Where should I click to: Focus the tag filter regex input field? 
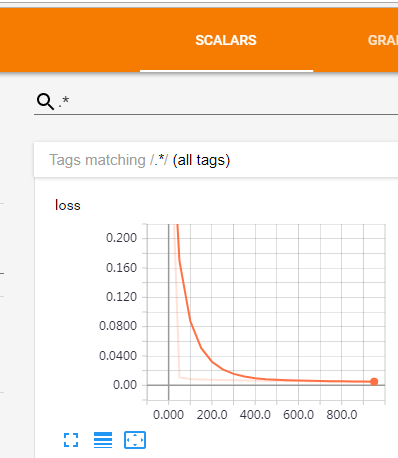point(228,101)
